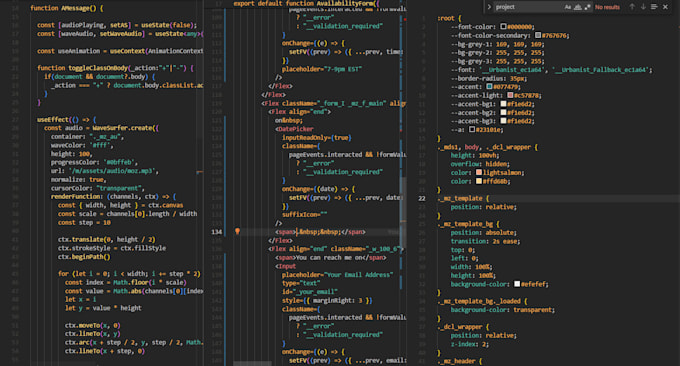Click 'WaveSurfer.create' call in left editor
The image size is (680, 366).
click(x=124, y=128)
